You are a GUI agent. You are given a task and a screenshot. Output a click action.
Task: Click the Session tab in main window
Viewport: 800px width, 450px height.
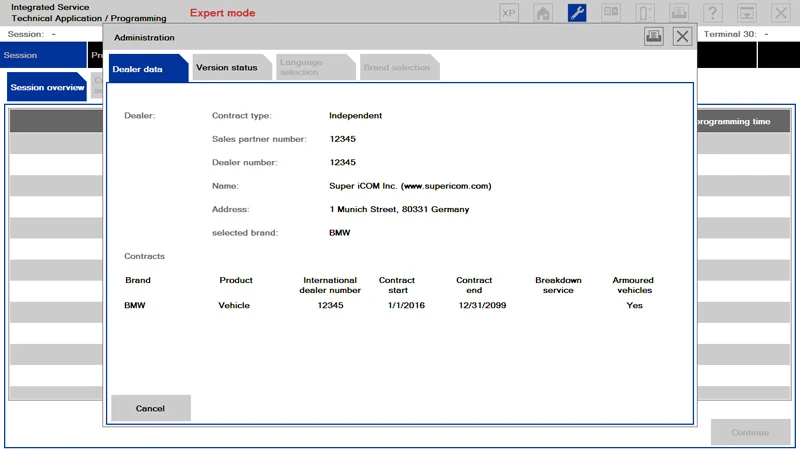pyautogui.click(x=43, y=55)
